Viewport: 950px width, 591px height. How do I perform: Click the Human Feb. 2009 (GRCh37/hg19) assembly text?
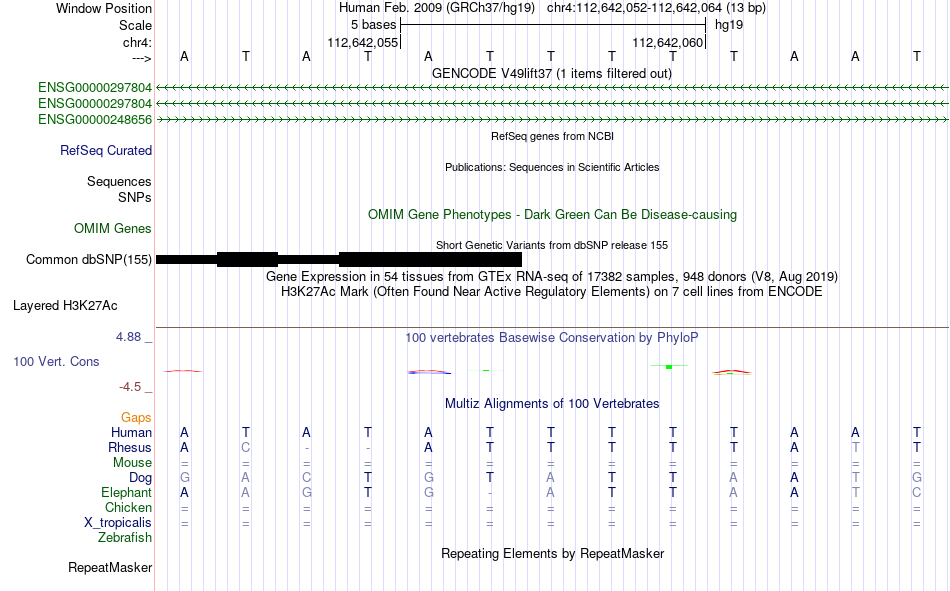point(437,8)
